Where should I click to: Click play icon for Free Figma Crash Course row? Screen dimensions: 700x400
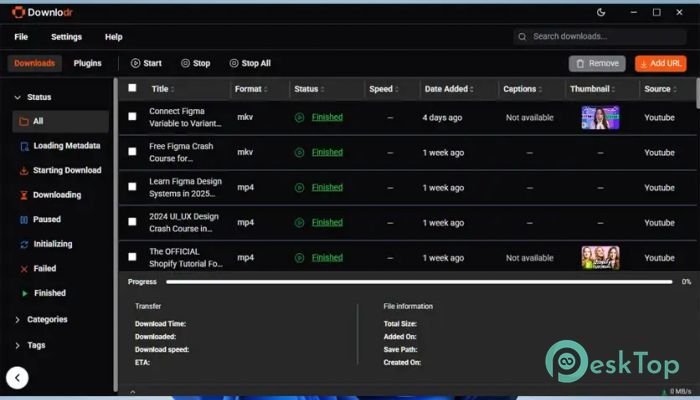coord(300,153)
